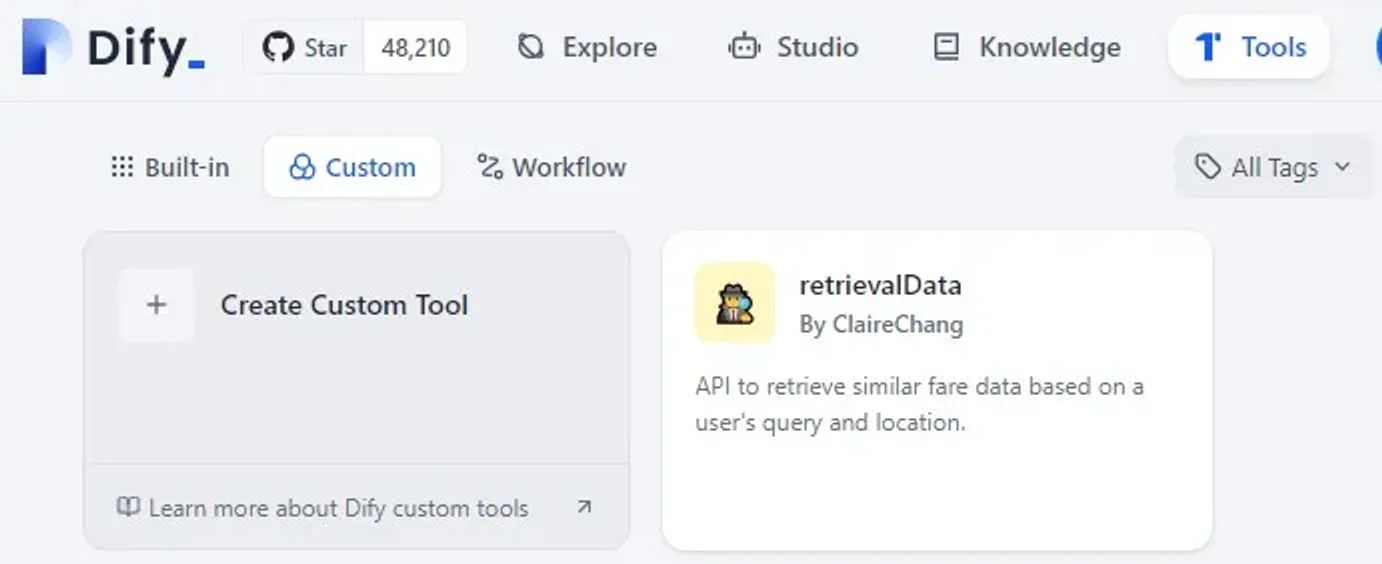Expand the All Tags dropdown
The height and width of the screenshot is (564, 1382).
(x=1274, y=167)
